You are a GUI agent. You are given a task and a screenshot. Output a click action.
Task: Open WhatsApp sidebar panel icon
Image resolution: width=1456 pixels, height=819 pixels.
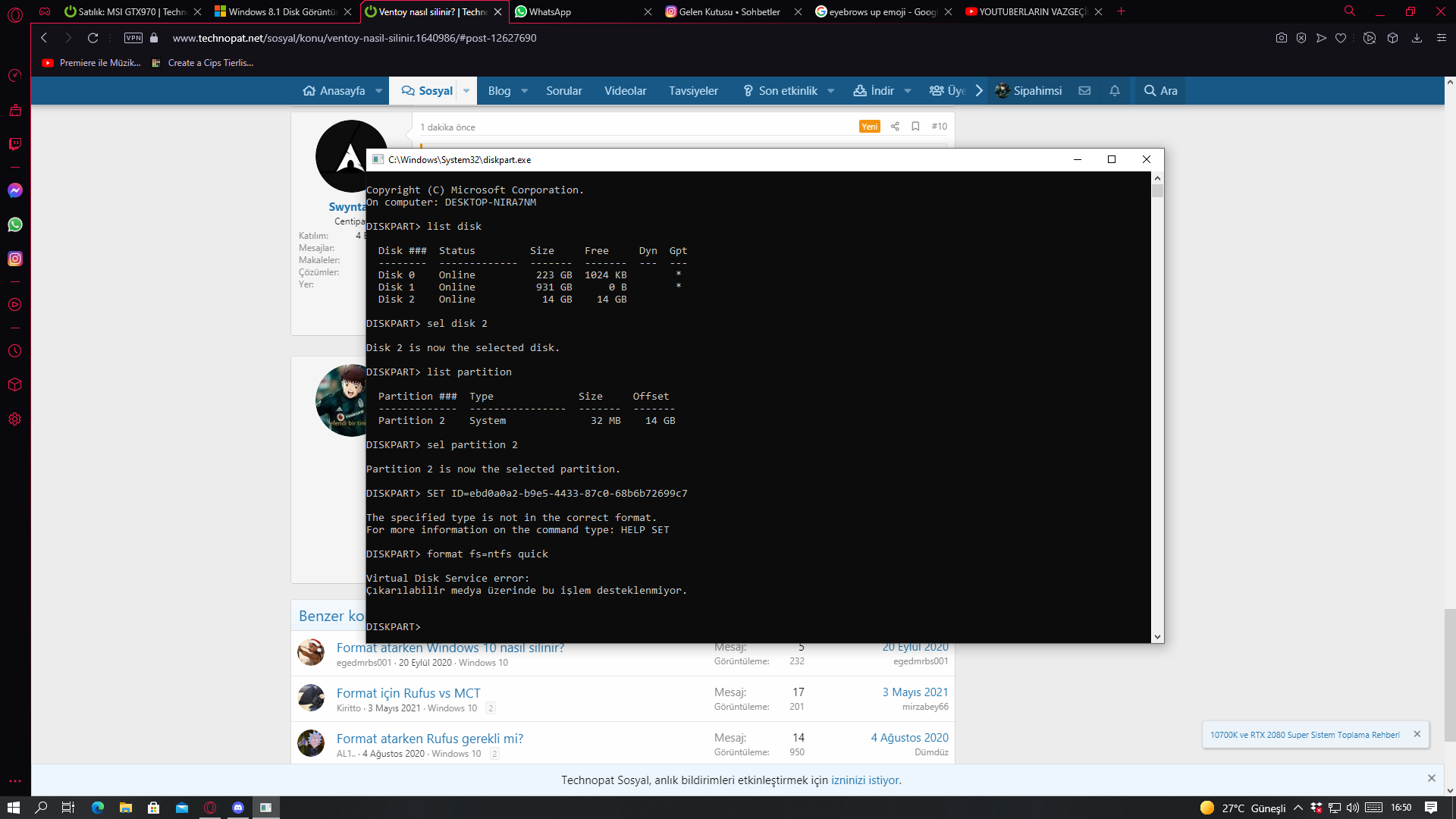click(15, 224)
